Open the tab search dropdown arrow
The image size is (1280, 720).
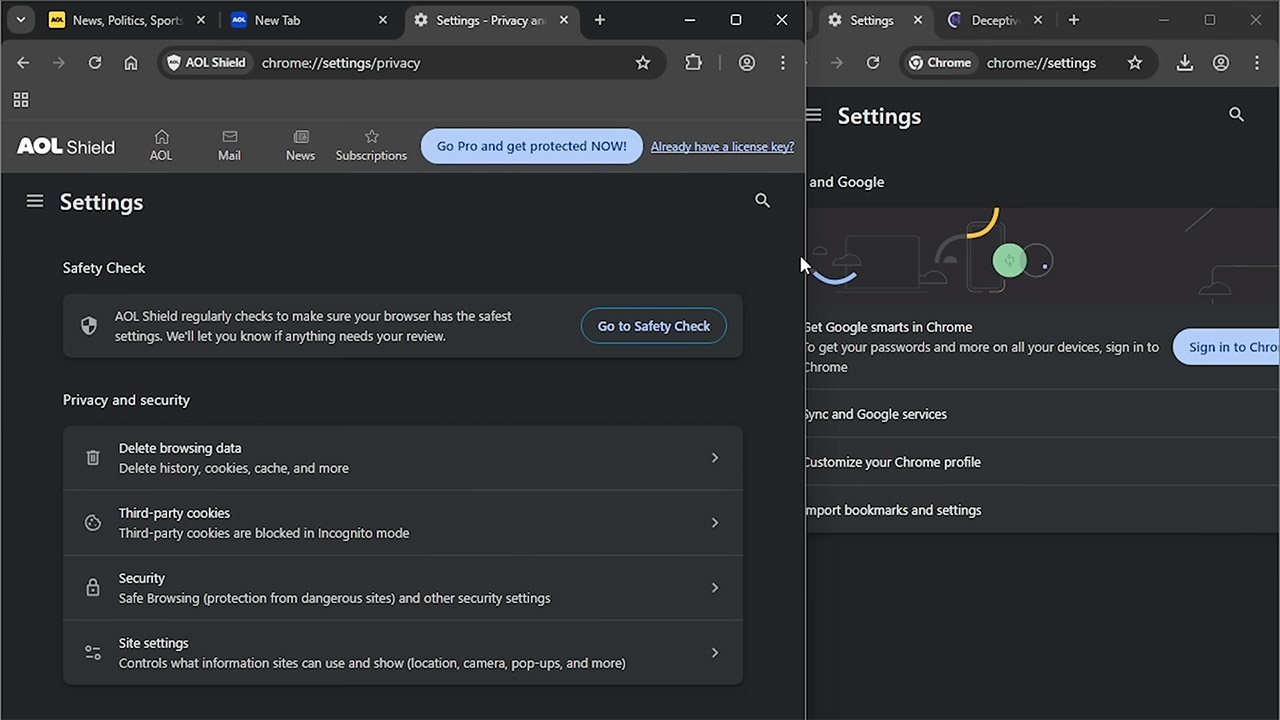click(20, 19)
